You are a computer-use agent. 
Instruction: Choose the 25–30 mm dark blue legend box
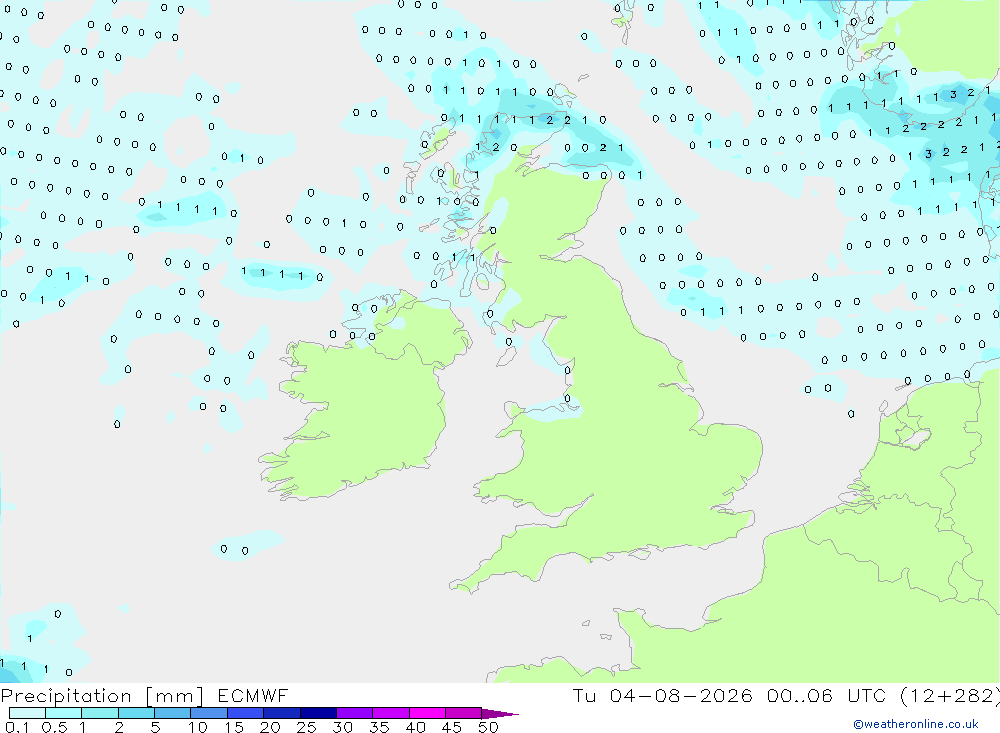point(318,713)
